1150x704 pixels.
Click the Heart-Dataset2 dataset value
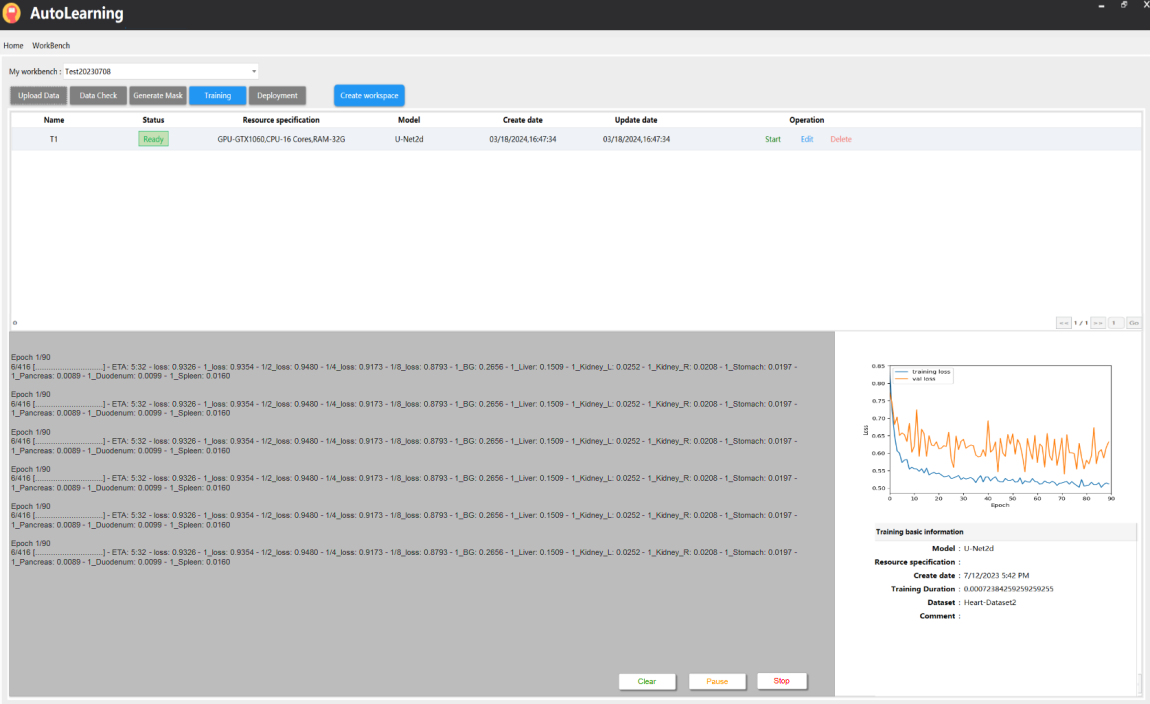click(x=989, y=603)
